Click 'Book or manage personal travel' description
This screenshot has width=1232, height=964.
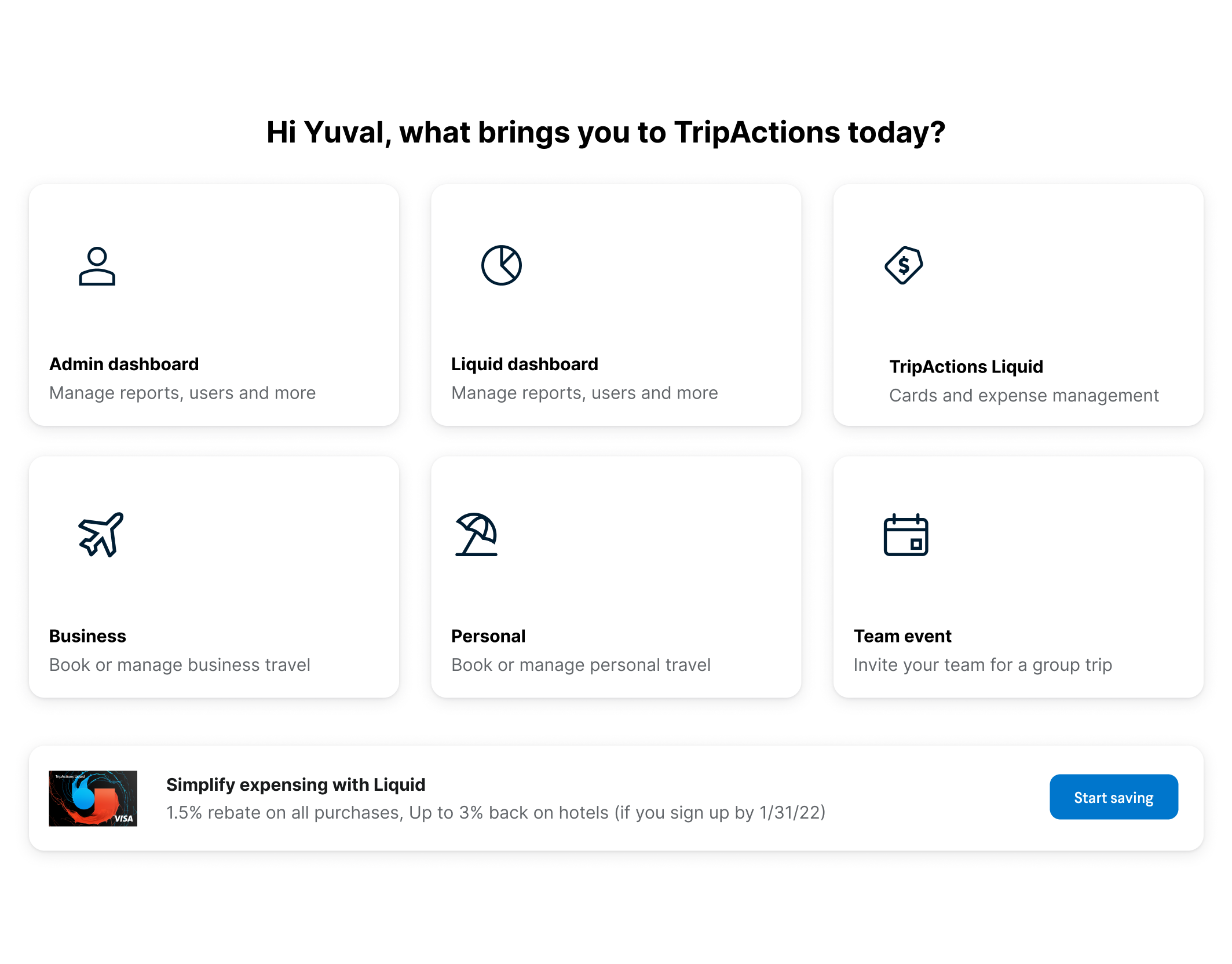point(580,665)
